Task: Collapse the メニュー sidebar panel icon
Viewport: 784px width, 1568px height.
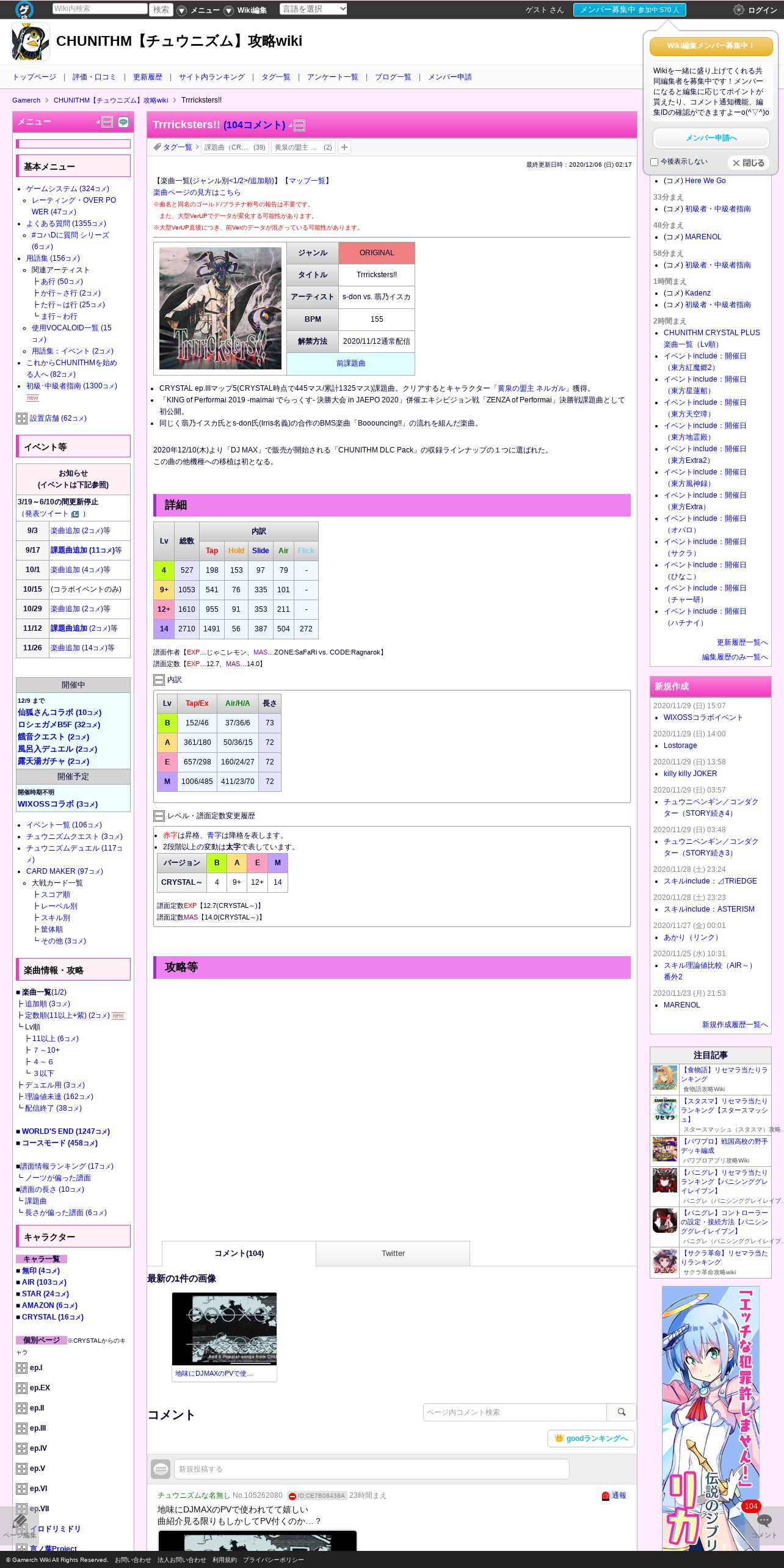Action: 107,122
